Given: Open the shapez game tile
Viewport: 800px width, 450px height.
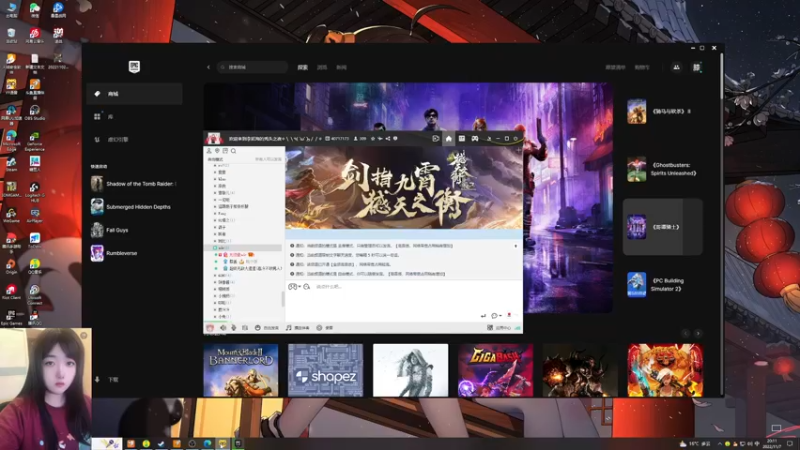Looking at the screenshot, I should click(326, 370).
